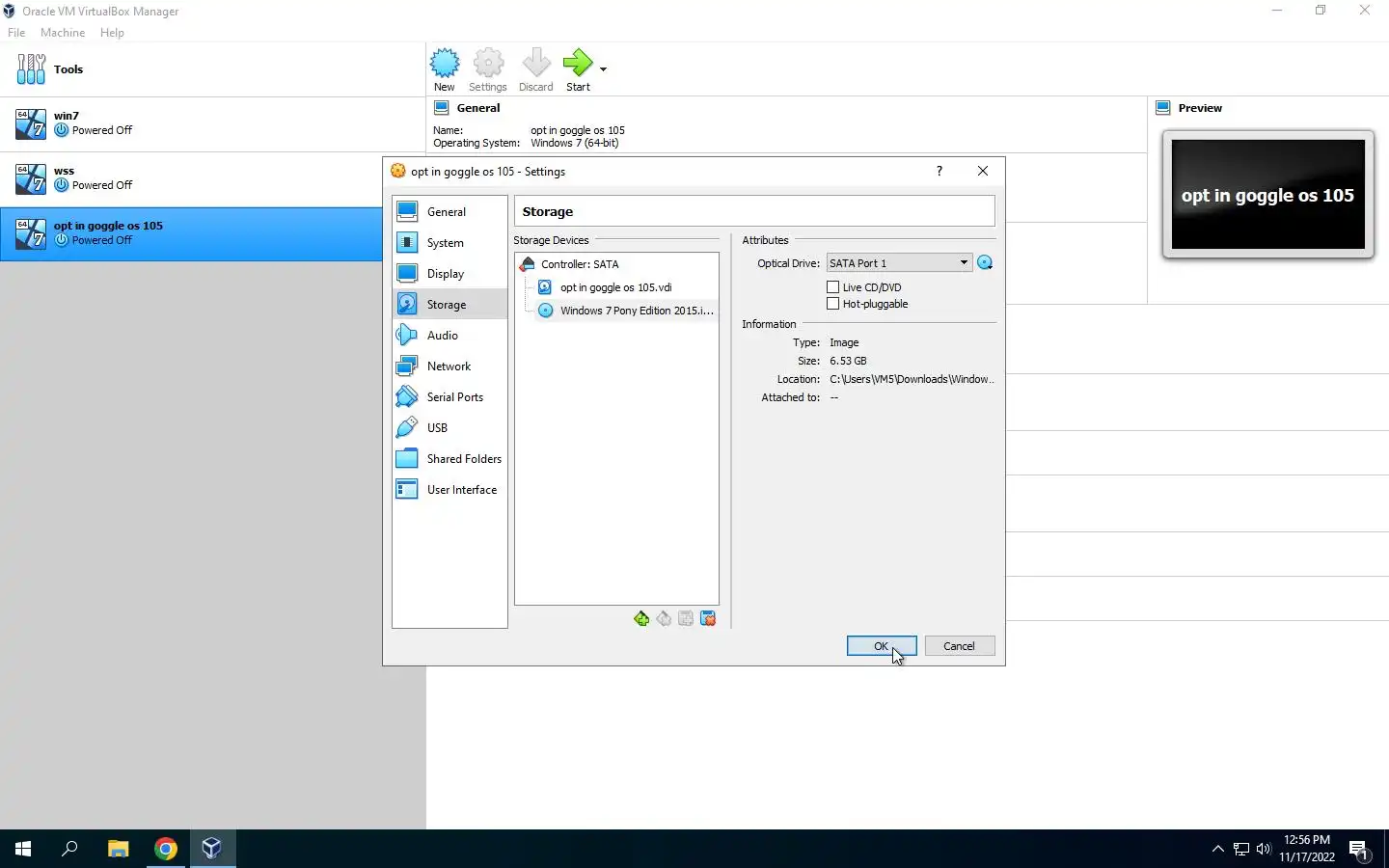Click the remove controller icon
This screenshot has width=1389, height=868.
tap(664, 619)
